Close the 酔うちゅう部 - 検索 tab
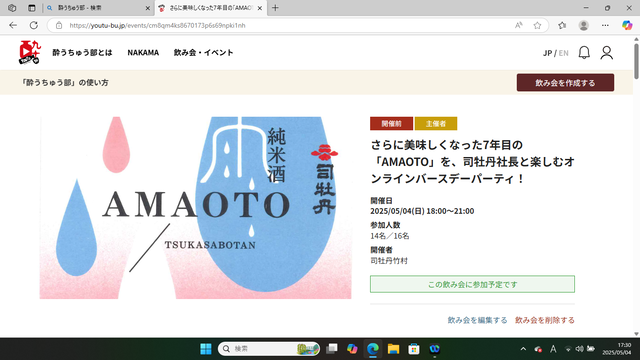The width and height of the screenshot is (640, 360). [148, 8]
